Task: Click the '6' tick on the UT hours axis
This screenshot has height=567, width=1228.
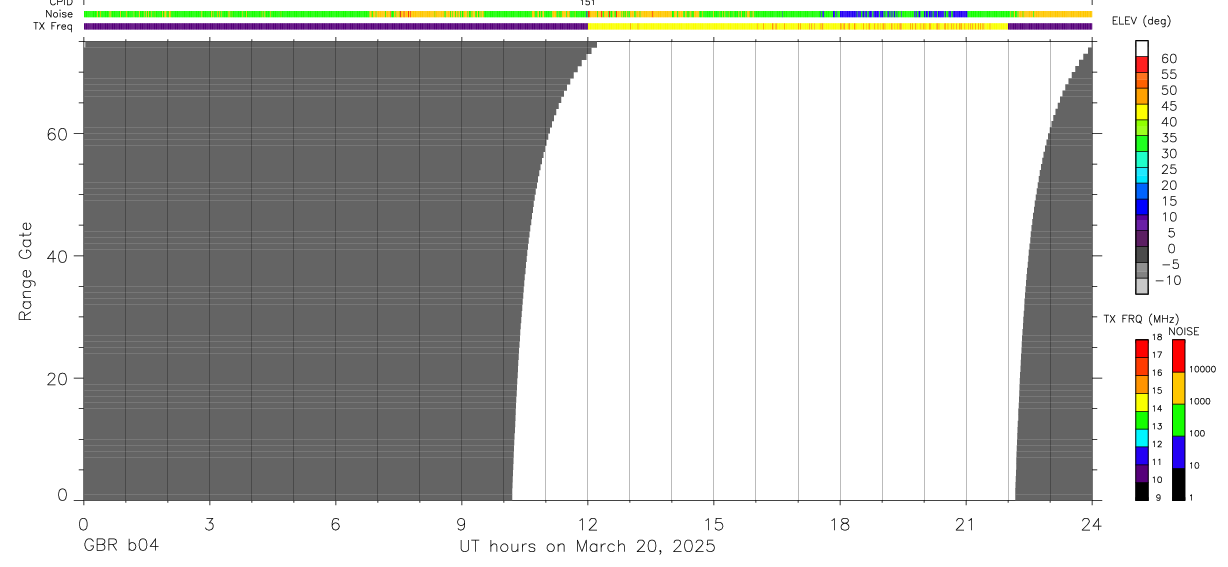Action: point(335,524)
